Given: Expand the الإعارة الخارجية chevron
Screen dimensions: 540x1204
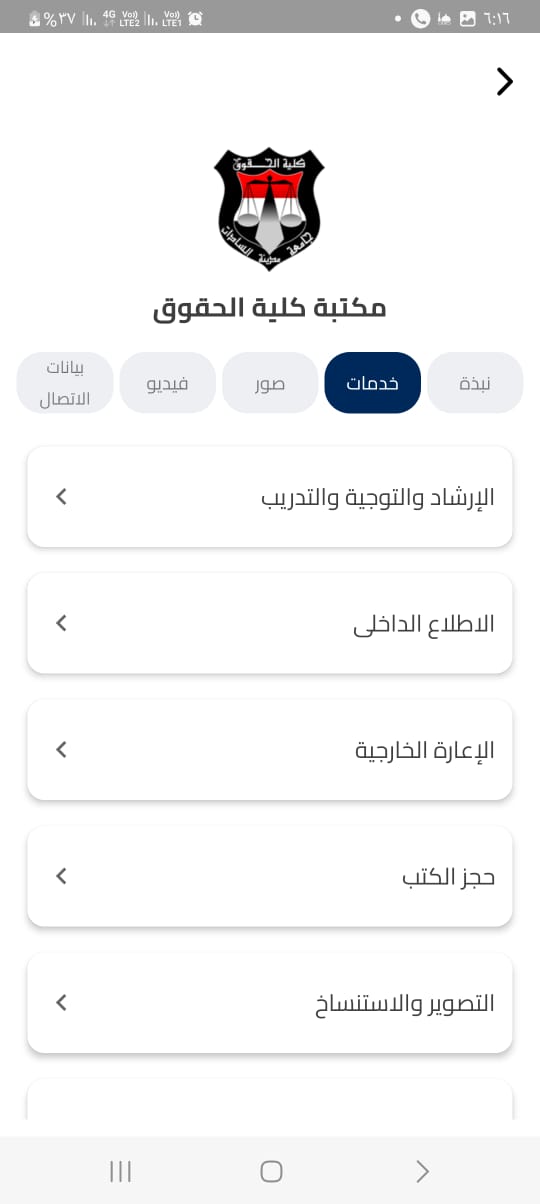Looking at the screenshot, I should pos(61,749).
